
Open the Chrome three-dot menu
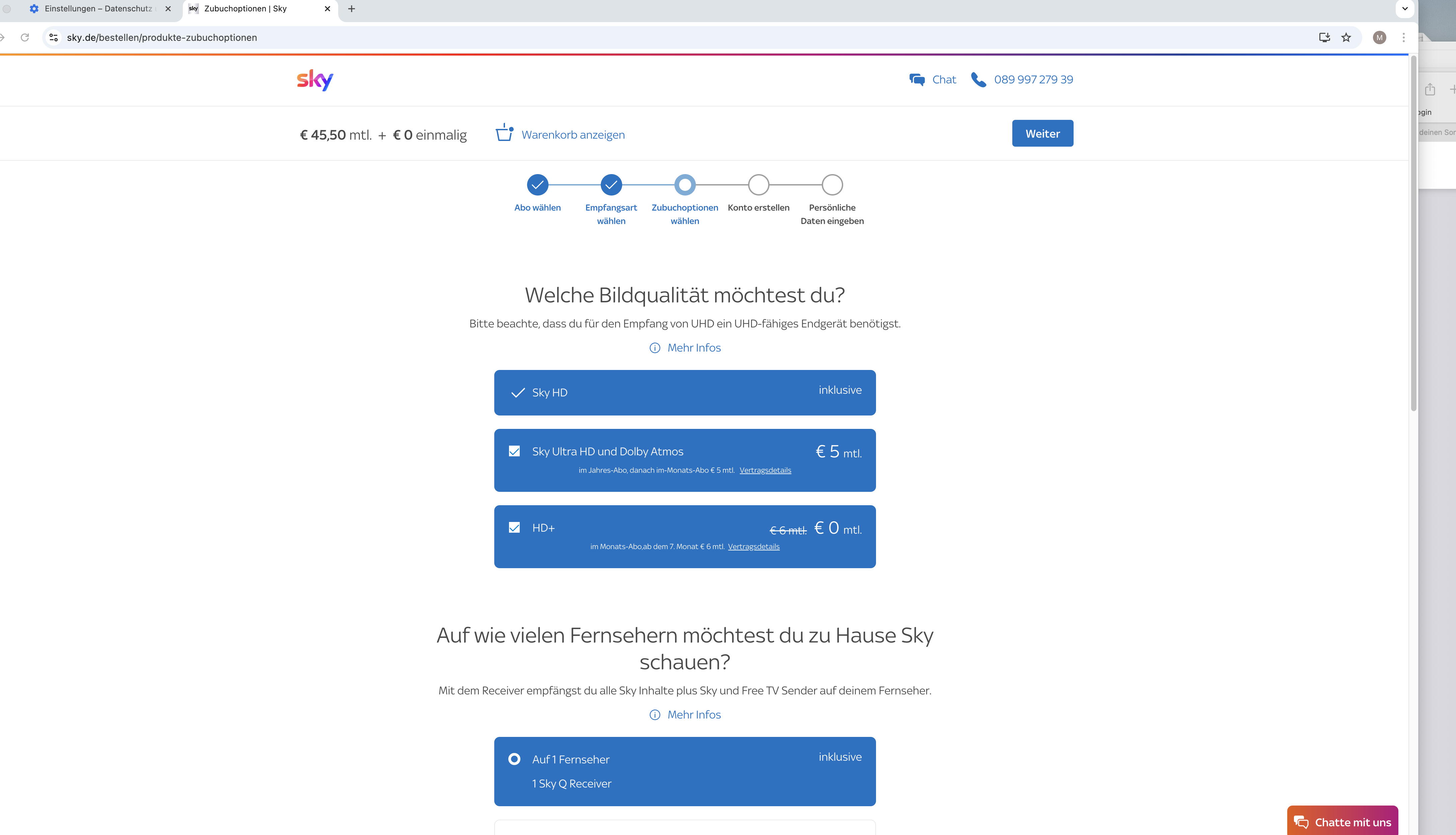1403,37
